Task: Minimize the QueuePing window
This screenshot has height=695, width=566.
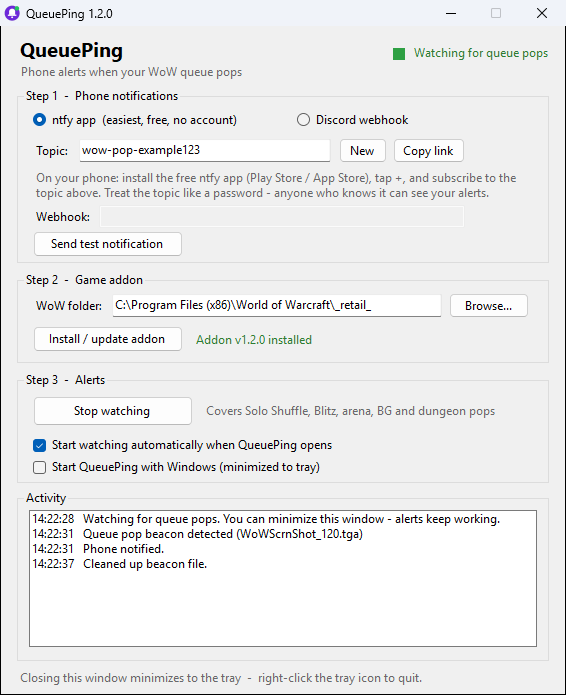Action: point(451,13)
